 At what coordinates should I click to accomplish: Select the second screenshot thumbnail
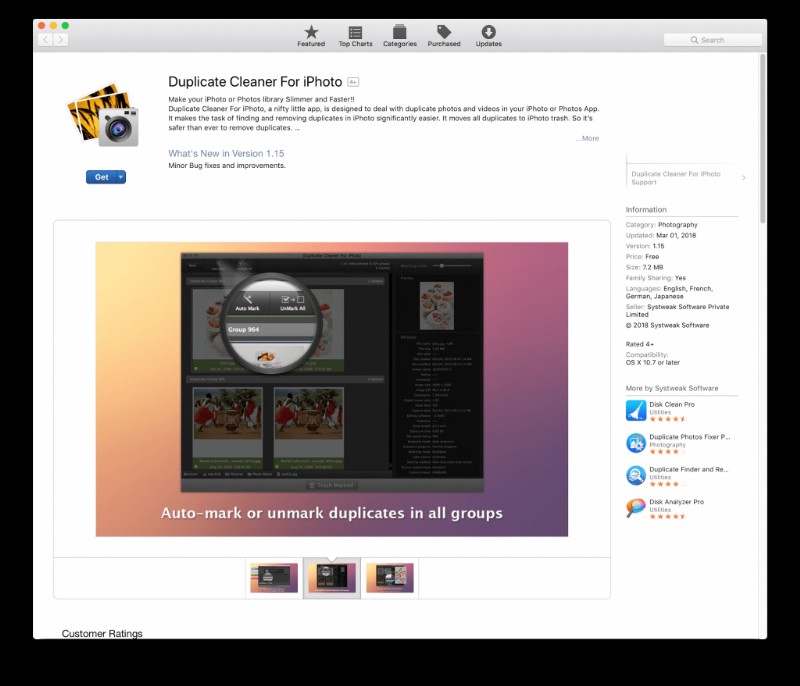332,578
